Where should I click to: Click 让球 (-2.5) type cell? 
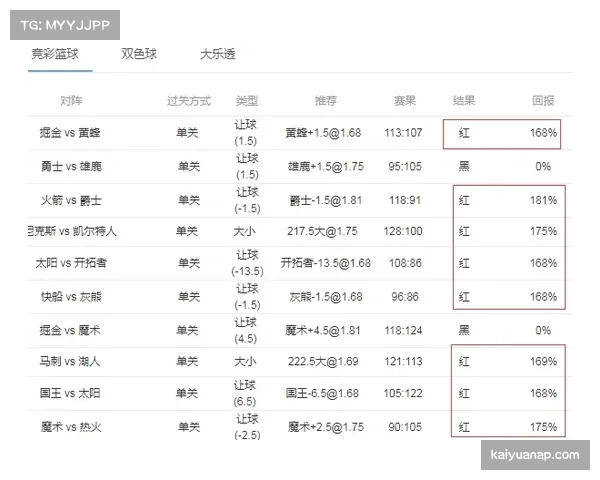(247, 427)
